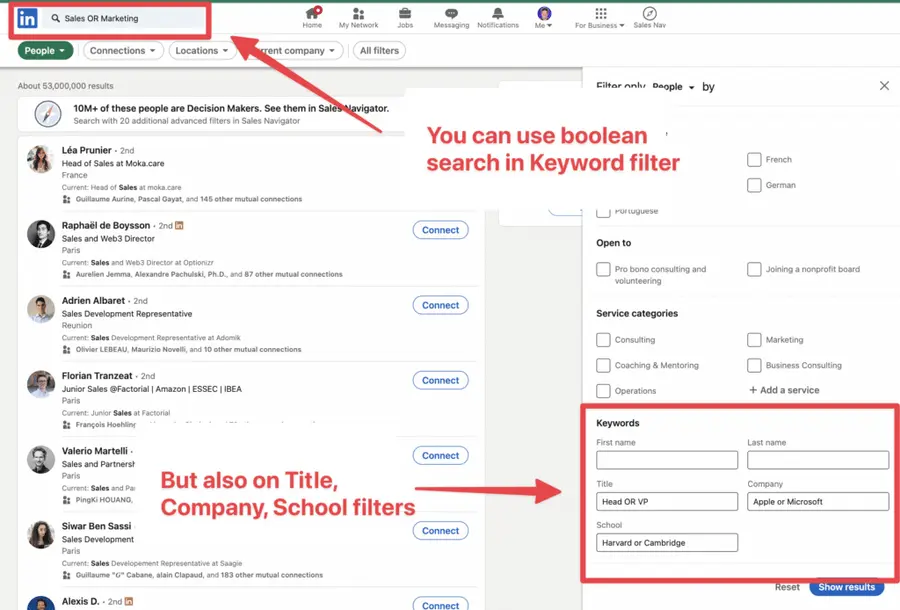The height and width of the screenshot is (610, 900).
Task: Click the search magnifier icon
Action: [56, 18]
